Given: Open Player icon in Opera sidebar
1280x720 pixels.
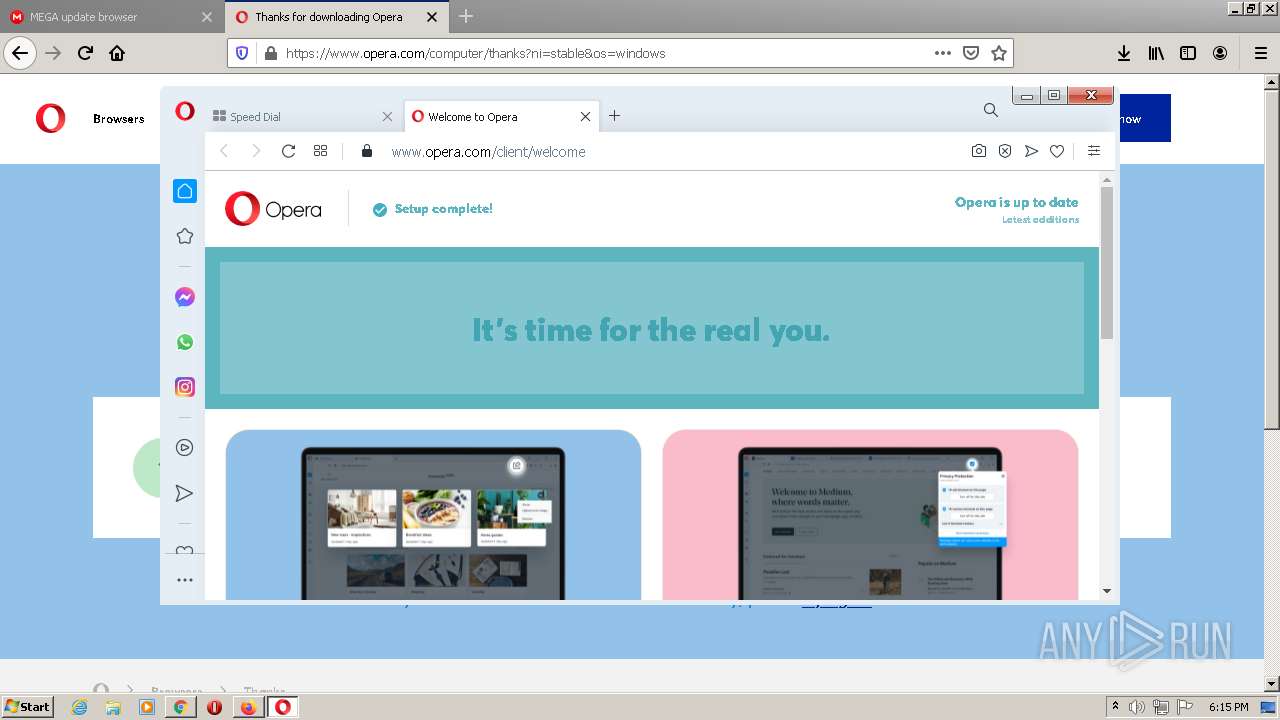Looking at the screenshot, I should coord(185,448).
